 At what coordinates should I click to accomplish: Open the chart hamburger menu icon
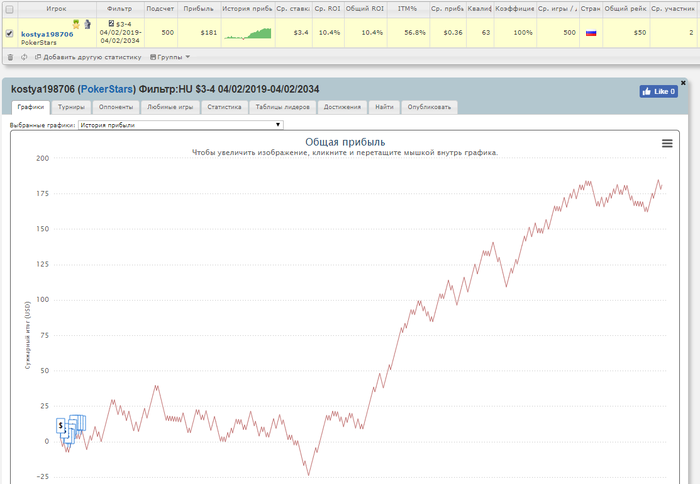pos(667,143)
